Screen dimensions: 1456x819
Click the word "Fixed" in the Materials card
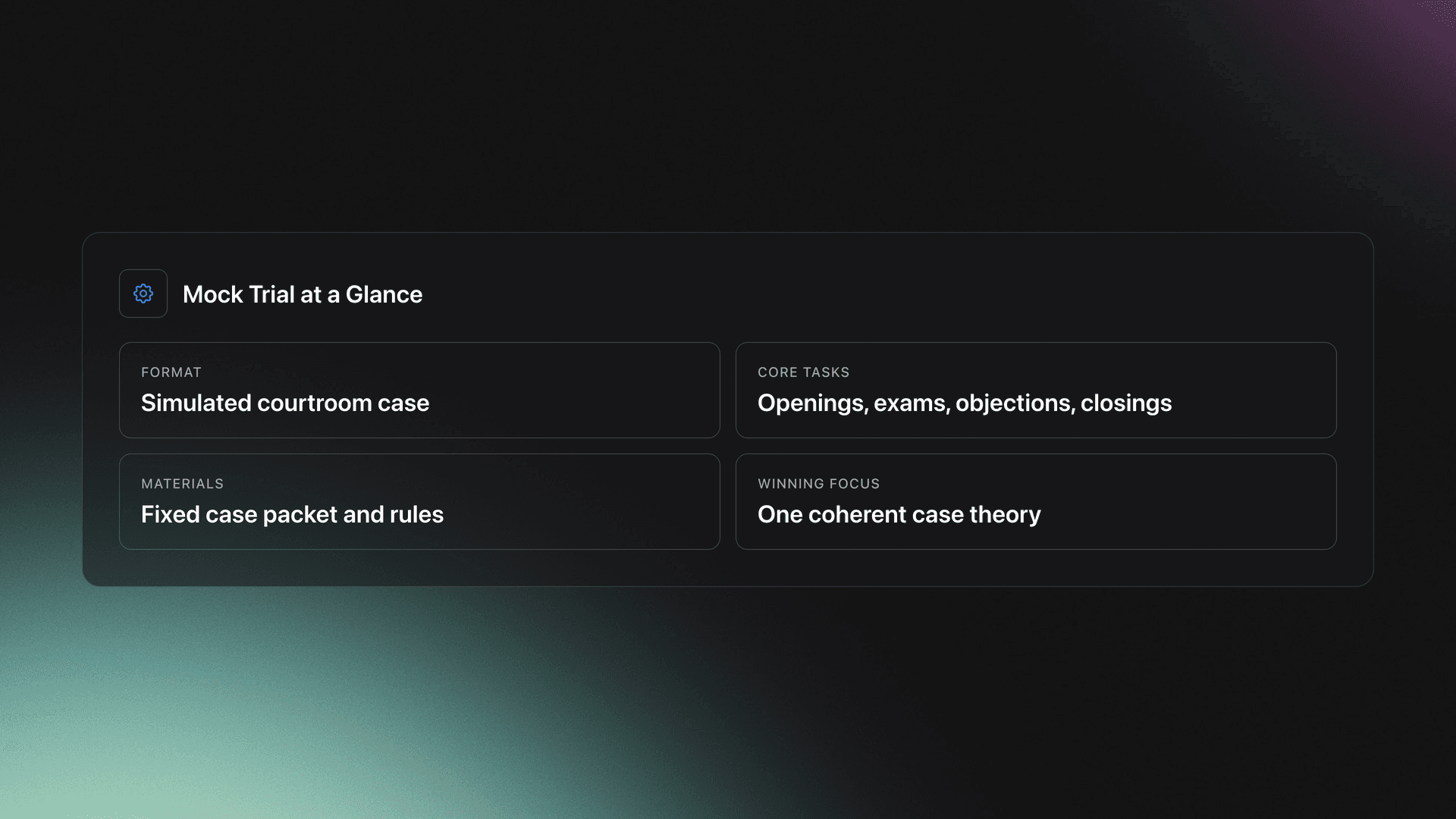point(170,514)
